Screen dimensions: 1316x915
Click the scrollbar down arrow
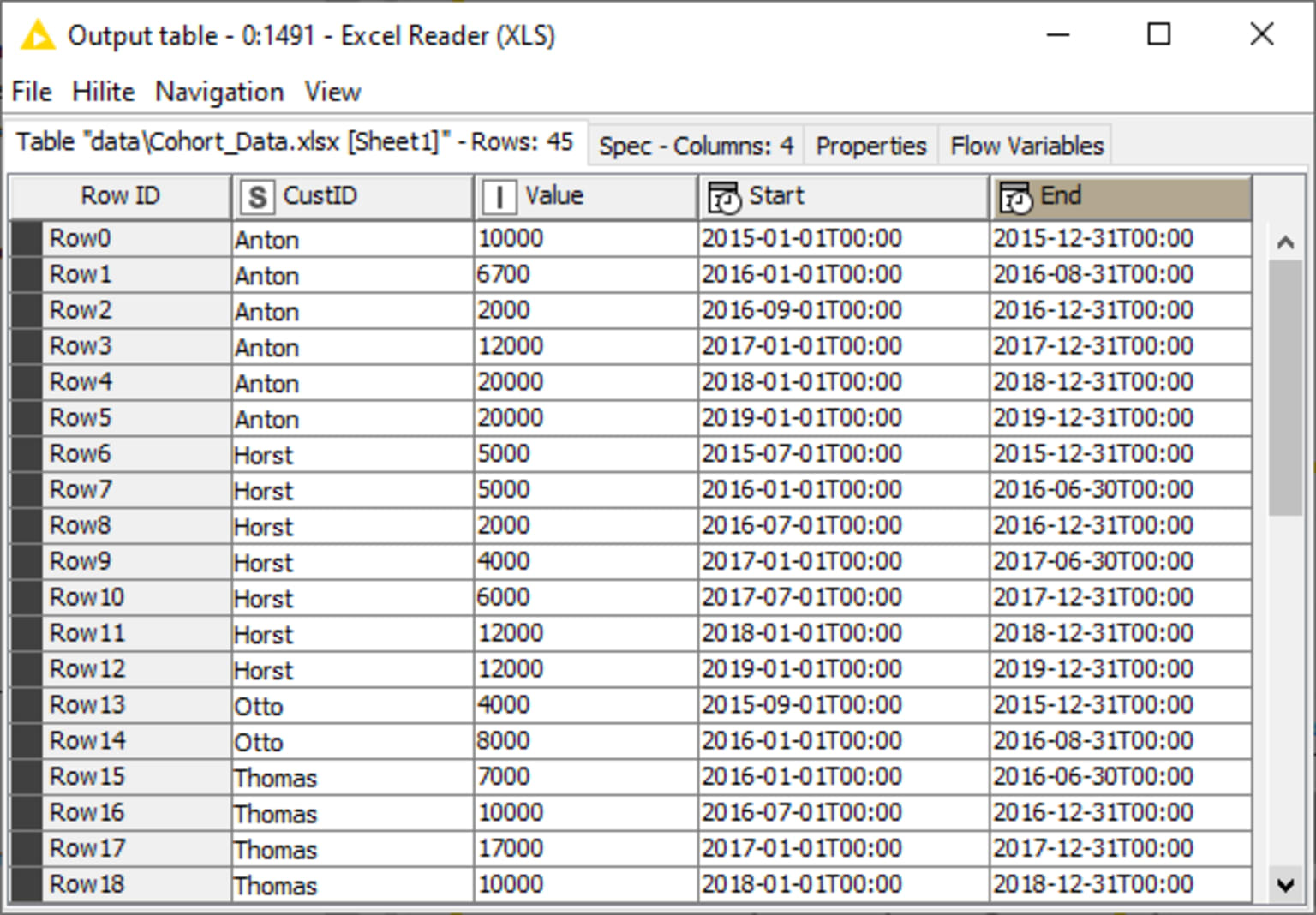(1285, 885)
